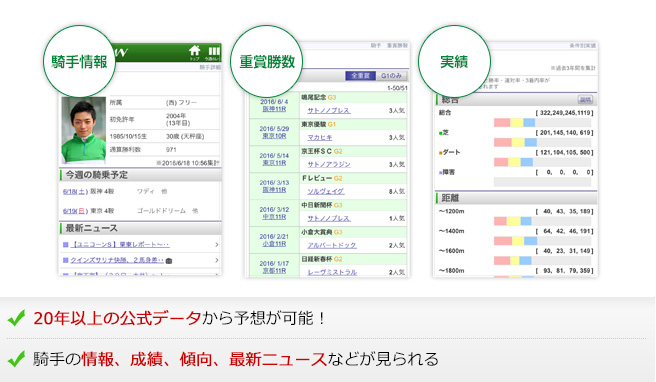The height and width of the screenshot is (382, 656).
Task: Select the 距離 section header
Action: point(516,198)
